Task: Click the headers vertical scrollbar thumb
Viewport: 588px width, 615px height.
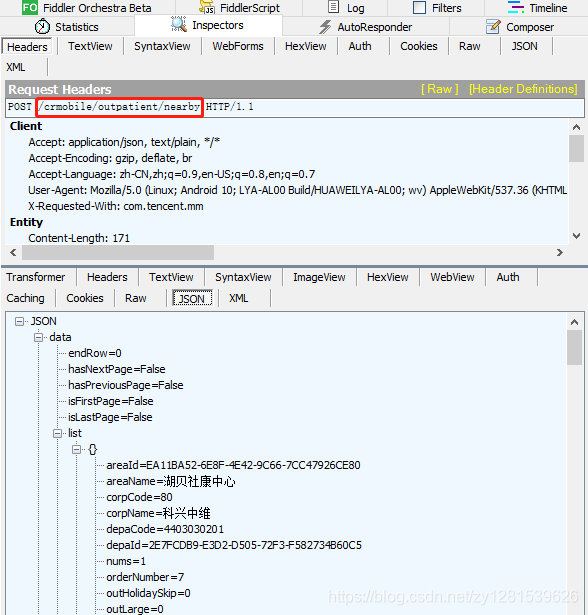Action: [576, 149]
